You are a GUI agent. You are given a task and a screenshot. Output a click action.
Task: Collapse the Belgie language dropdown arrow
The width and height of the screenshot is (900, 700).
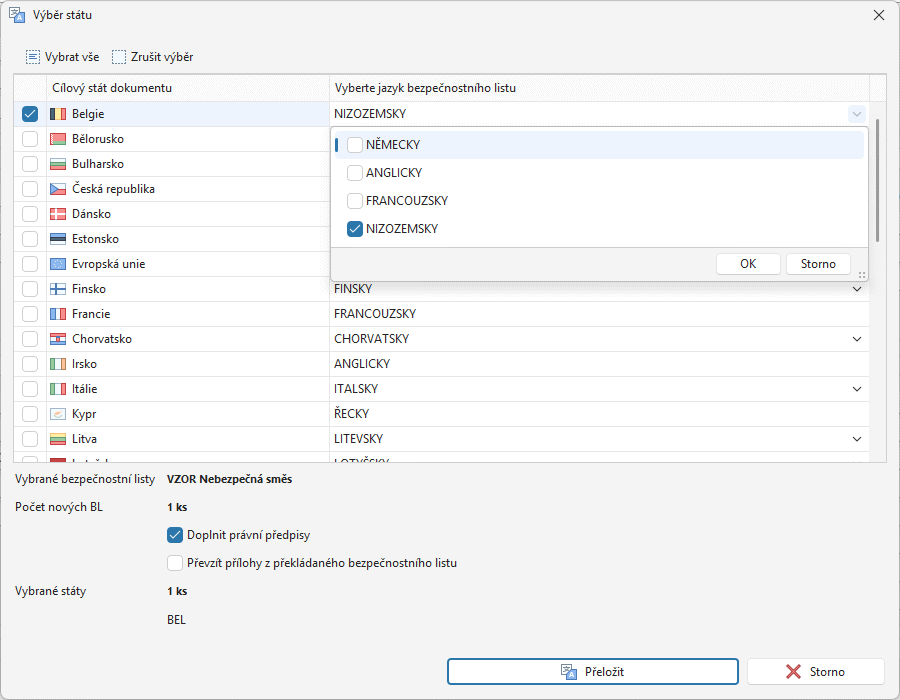click(856, 114)
